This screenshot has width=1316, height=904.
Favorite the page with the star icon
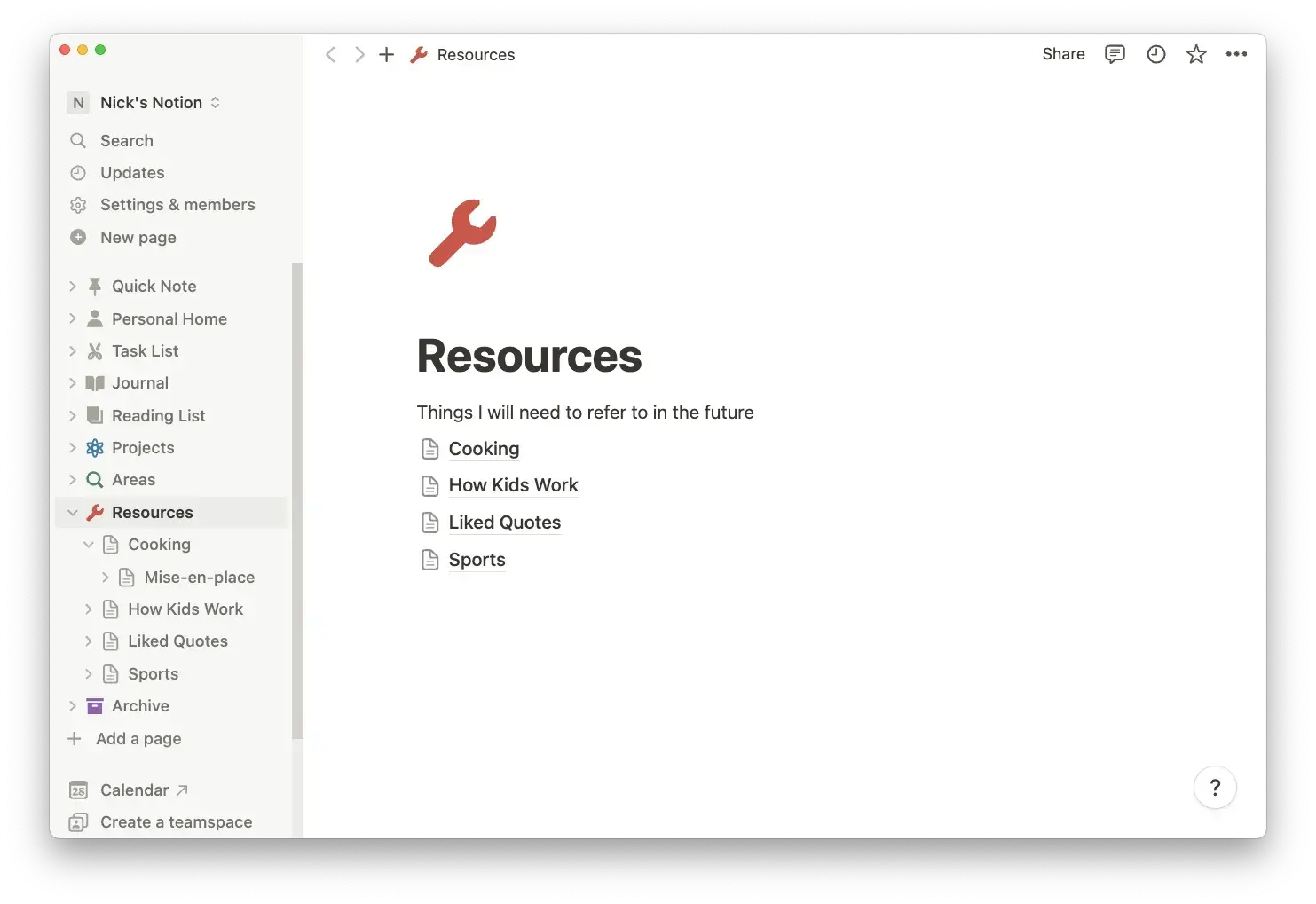[x=1196, y=54]
